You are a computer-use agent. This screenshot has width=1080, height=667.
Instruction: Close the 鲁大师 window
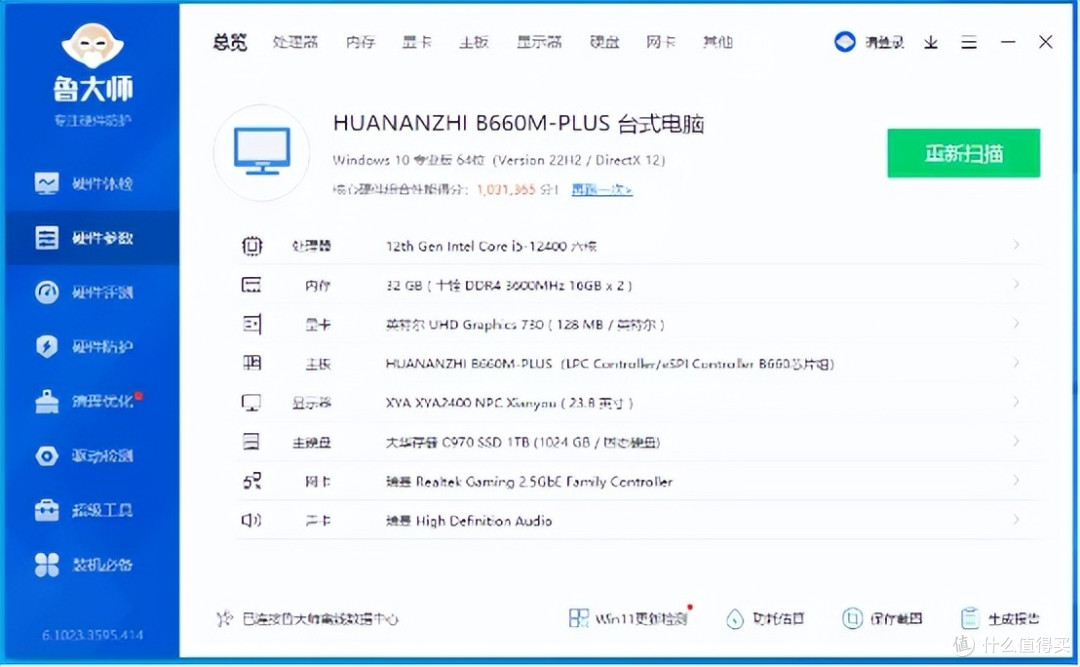click(x=1046, y=42)
